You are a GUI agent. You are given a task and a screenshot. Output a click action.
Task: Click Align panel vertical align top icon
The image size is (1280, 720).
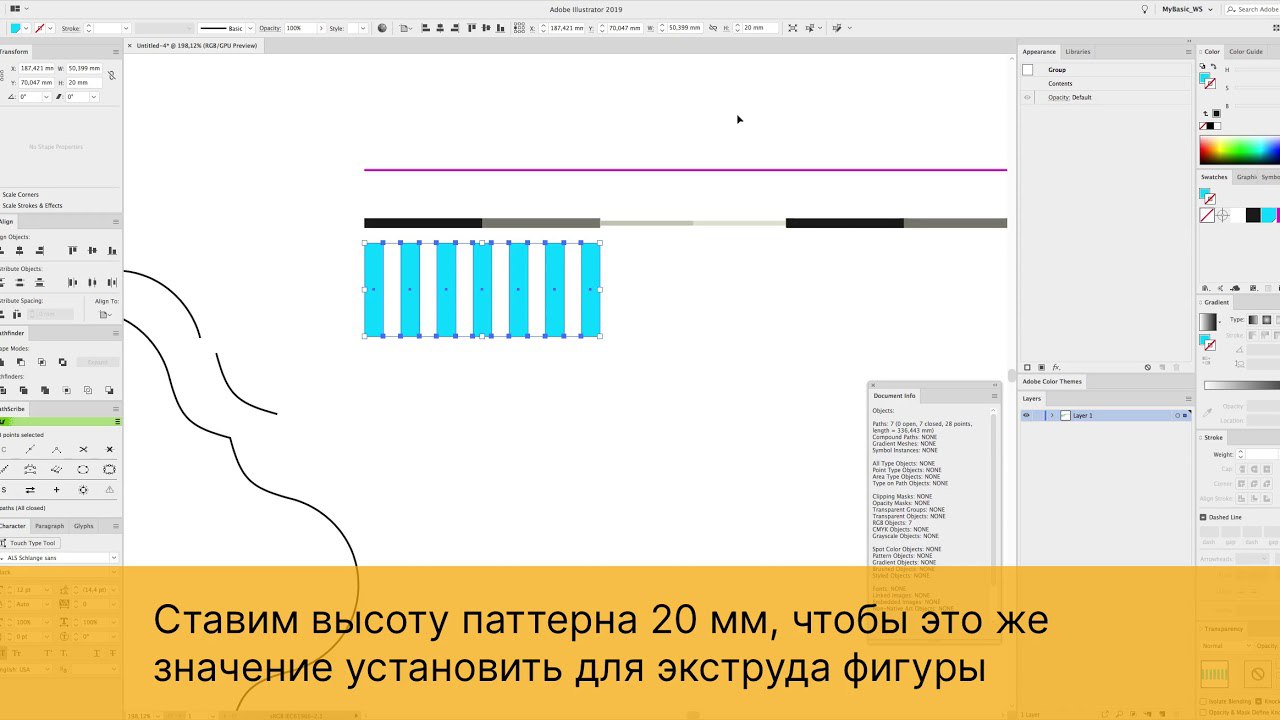coord(73,250)
